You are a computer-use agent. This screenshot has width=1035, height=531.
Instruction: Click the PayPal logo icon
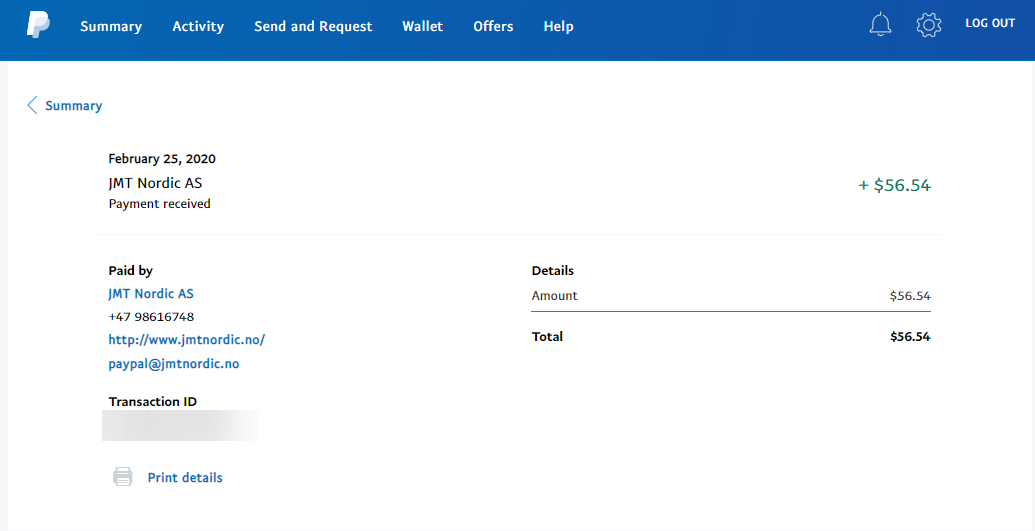point(38,24)
